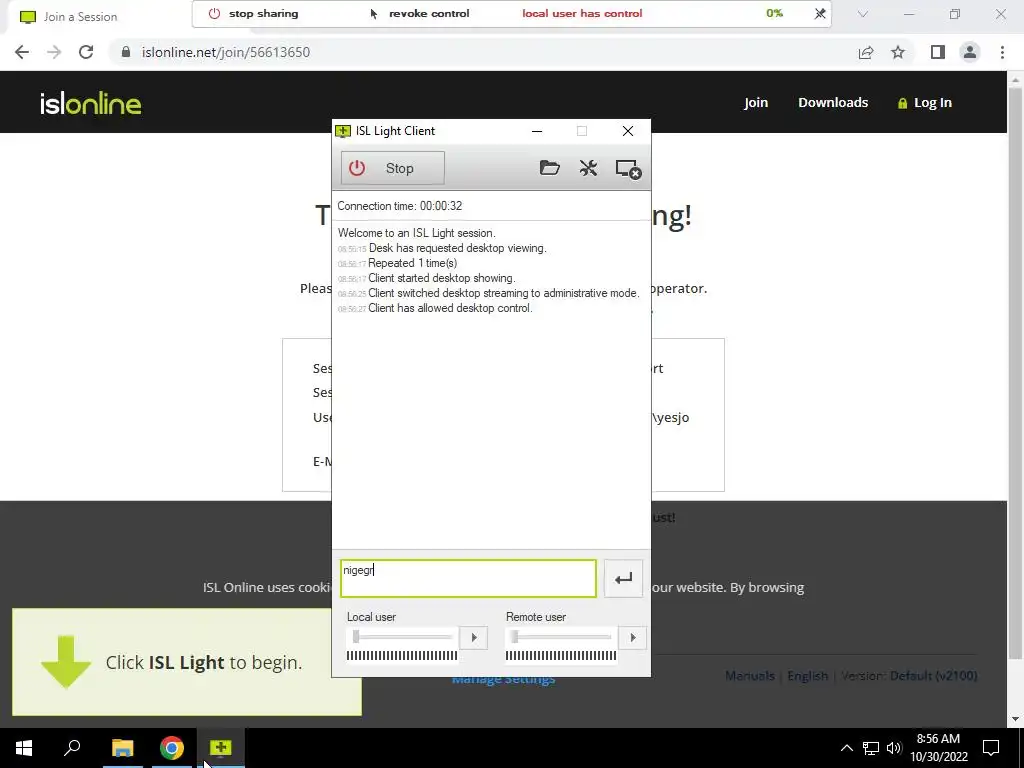Open the Windows notification center icon

(991, 748)
